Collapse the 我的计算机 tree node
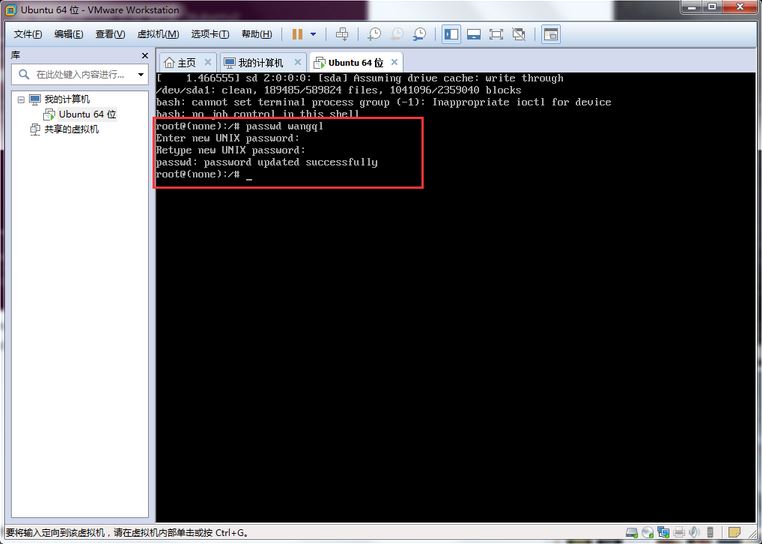 click(x=21, y=100)
